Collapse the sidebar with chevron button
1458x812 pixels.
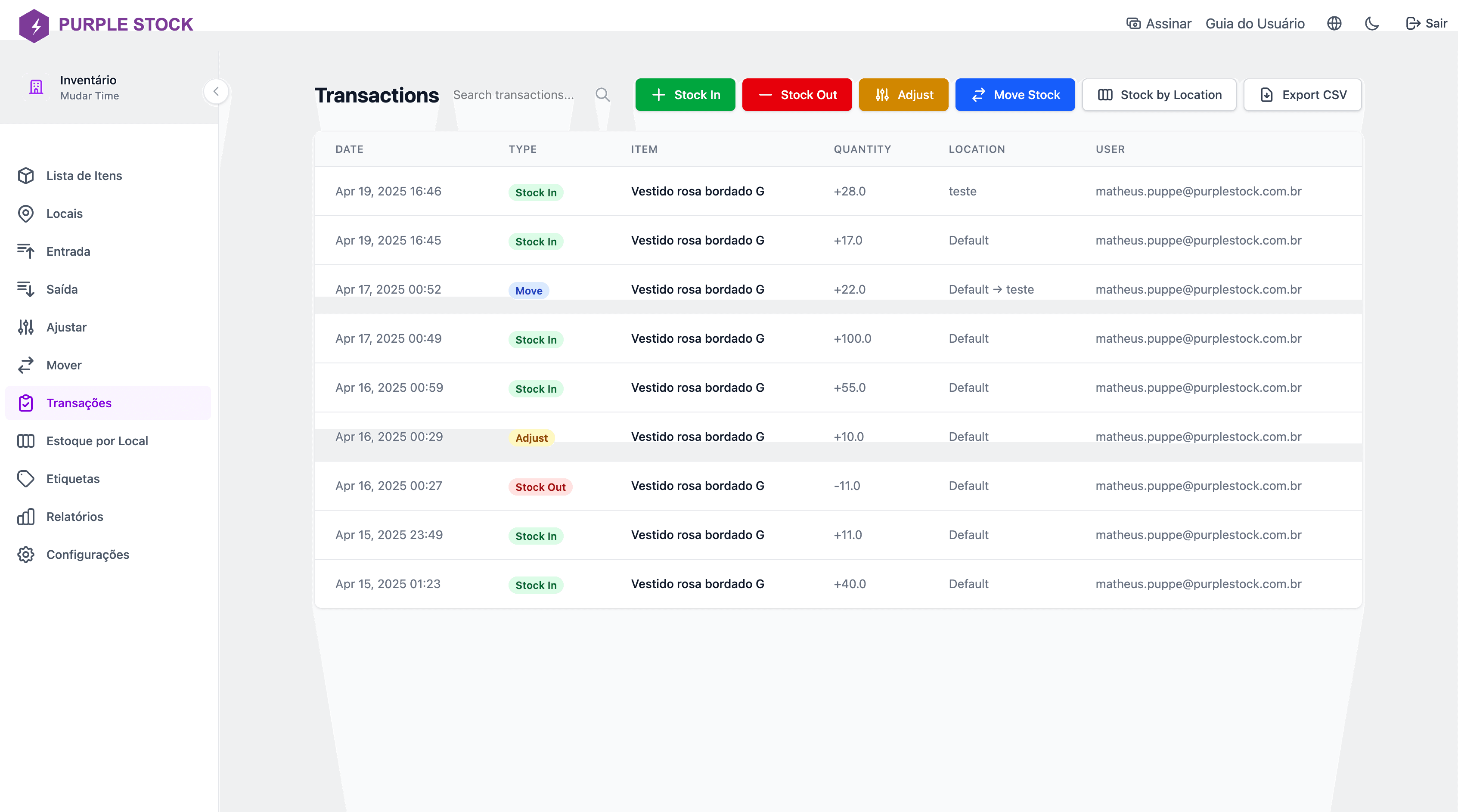click(x=216, y=92)
